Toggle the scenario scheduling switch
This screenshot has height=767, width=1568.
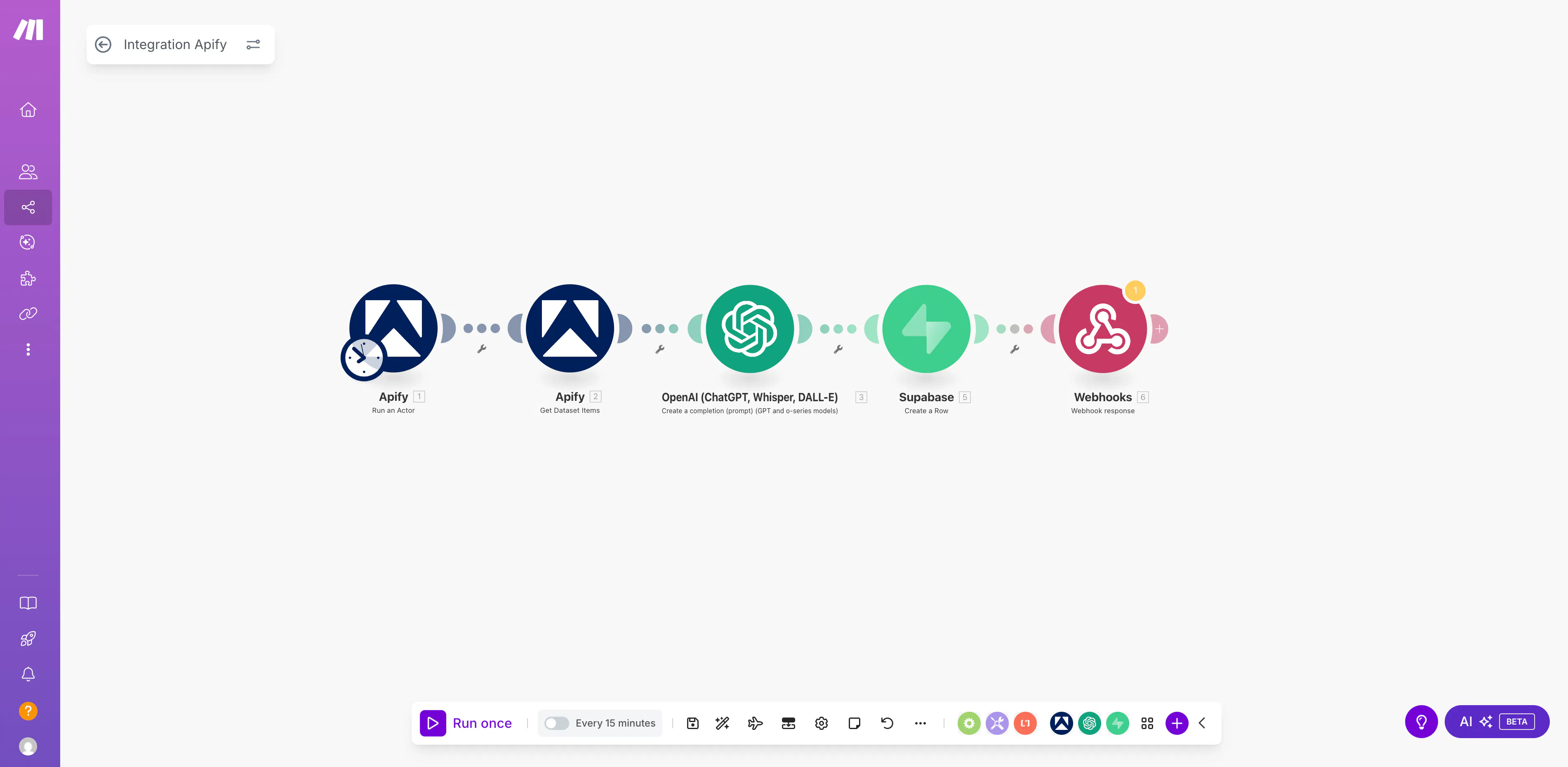(x=556, y=723)
